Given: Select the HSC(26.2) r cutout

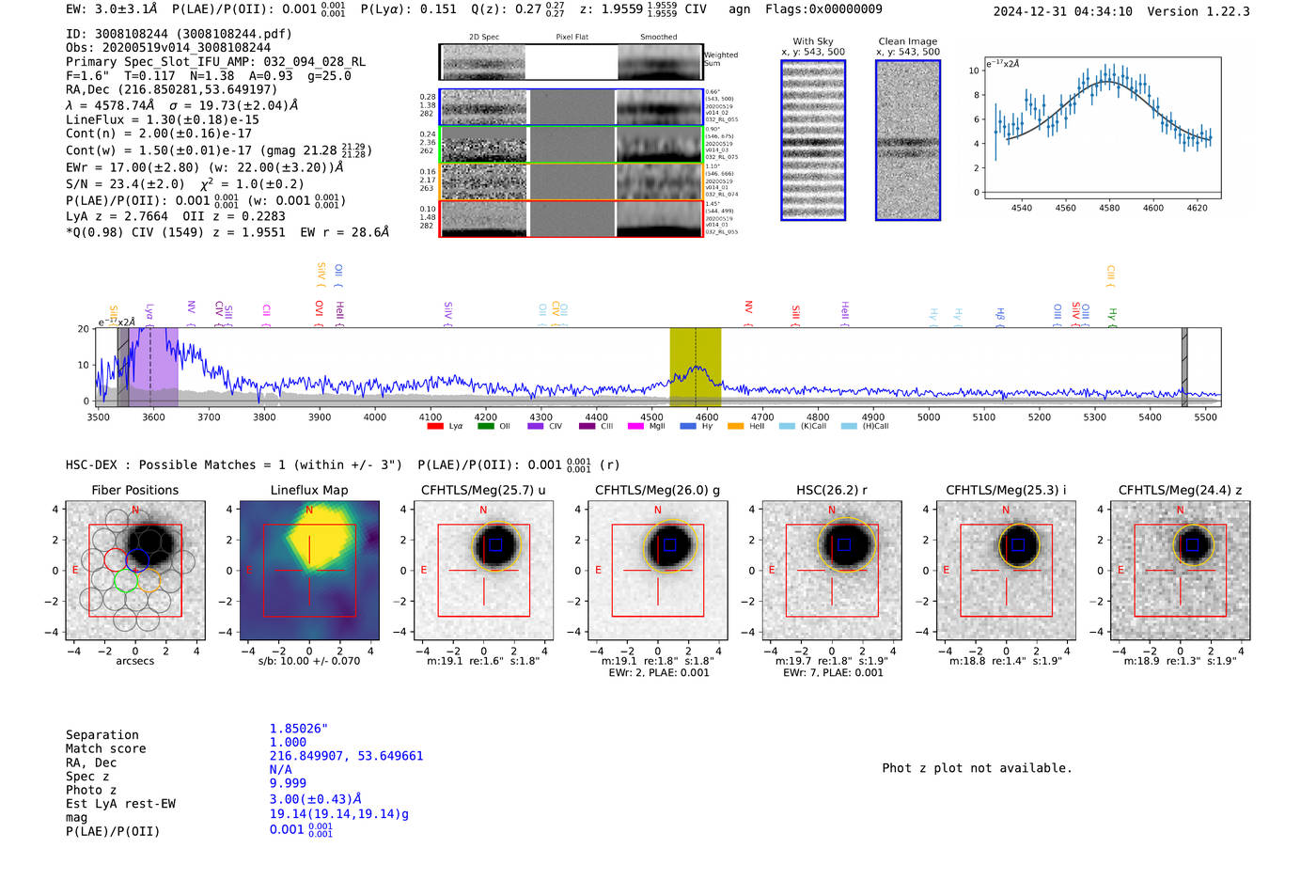Looking at the screenshot, I should click(832, 570).
